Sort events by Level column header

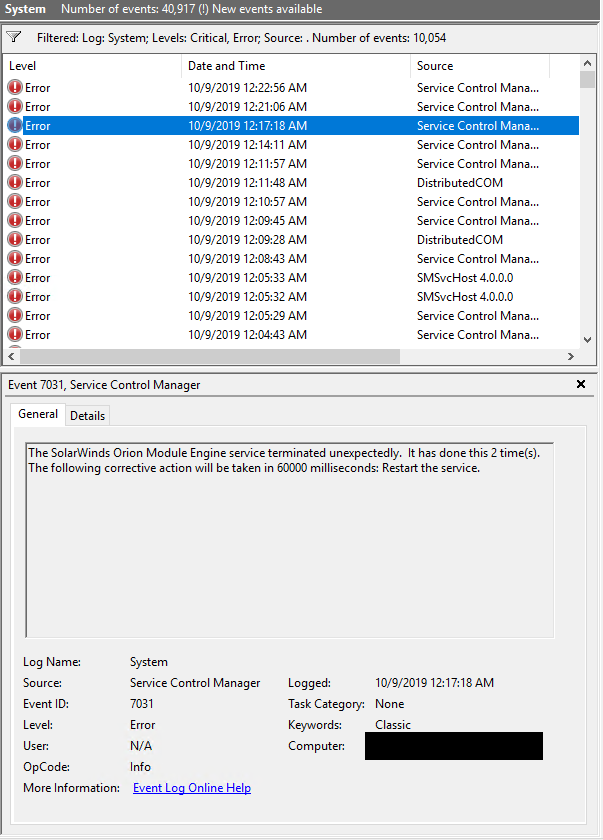(x=92, y=66)
